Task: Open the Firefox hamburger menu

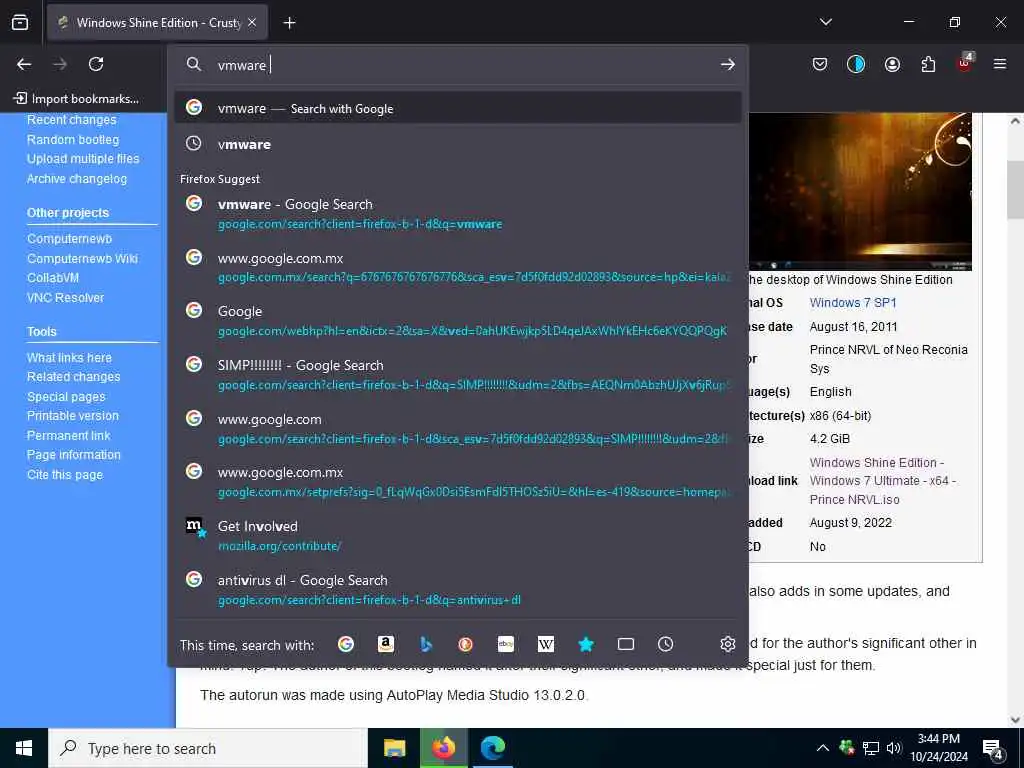Action: tap(1000, 64)
